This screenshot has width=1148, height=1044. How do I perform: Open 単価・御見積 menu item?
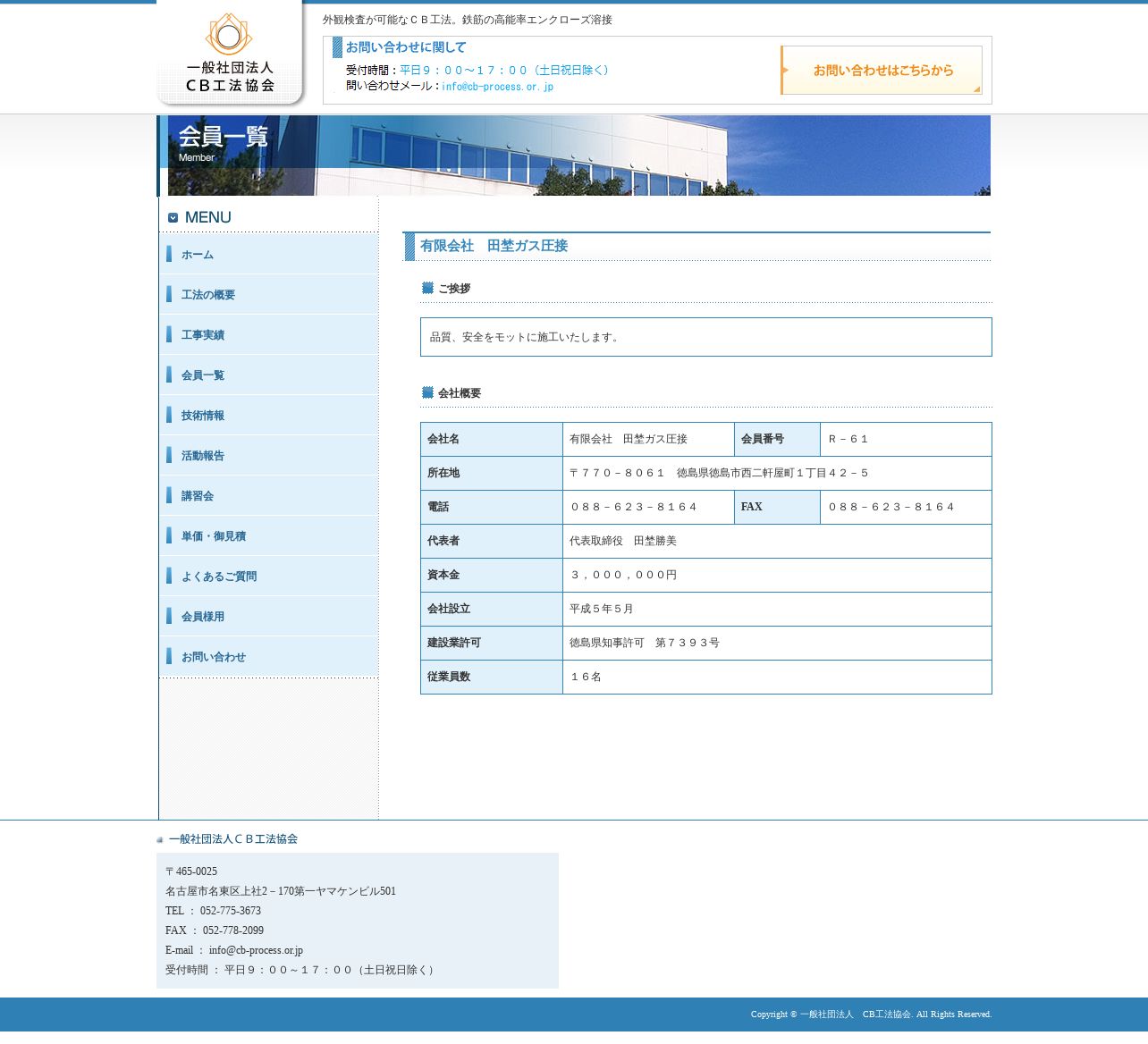268,536
